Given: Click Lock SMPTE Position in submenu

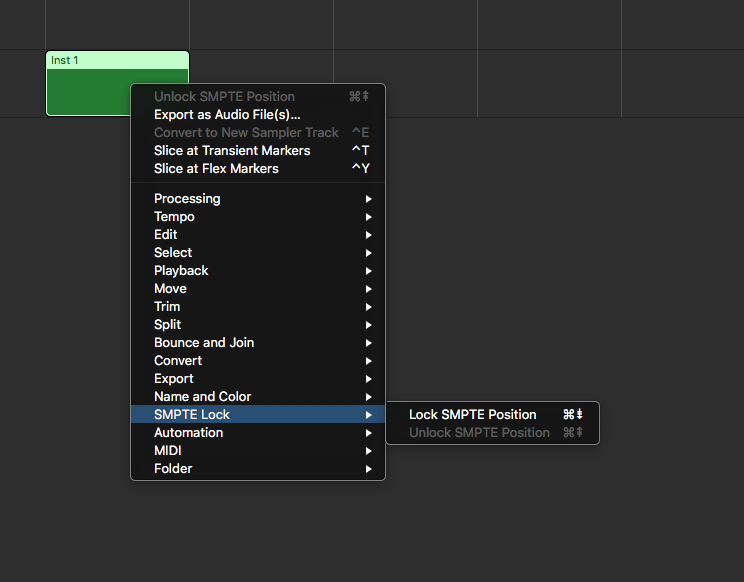Looking at the screenshot, I should click(x=473, y=415).
